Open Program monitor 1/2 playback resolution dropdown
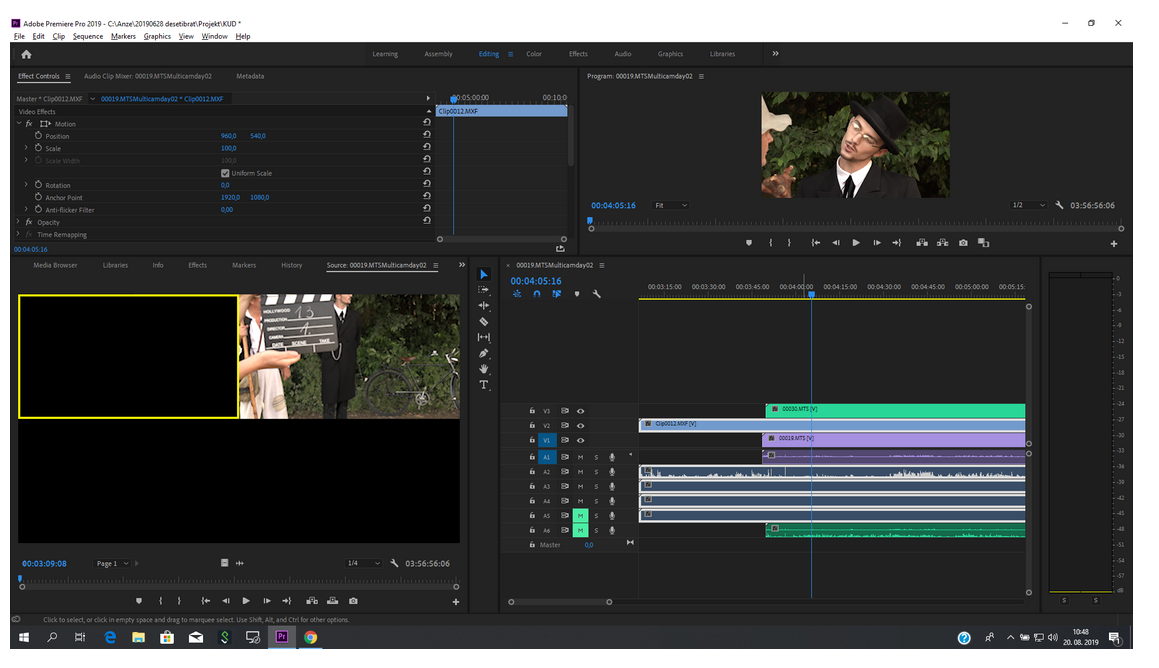 point(1028,205)
